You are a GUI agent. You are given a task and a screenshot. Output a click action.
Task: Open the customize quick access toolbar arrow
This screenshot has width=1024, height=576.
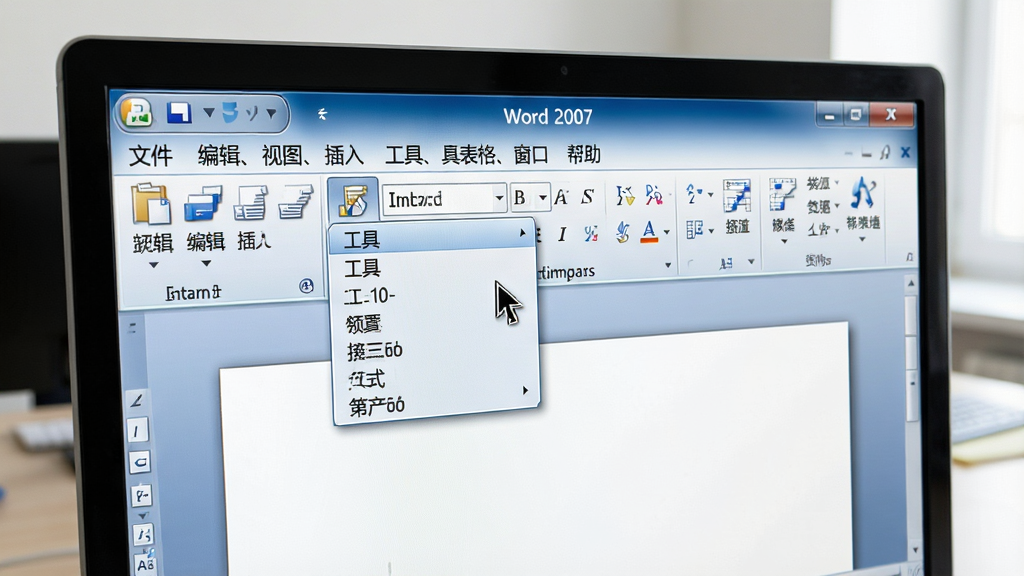click(x=271, y=114)
